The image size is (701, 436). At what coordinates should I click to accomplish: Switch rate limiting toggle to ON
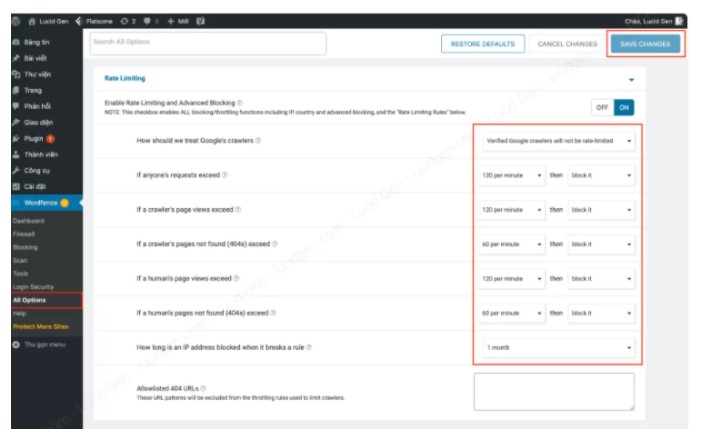623,107
